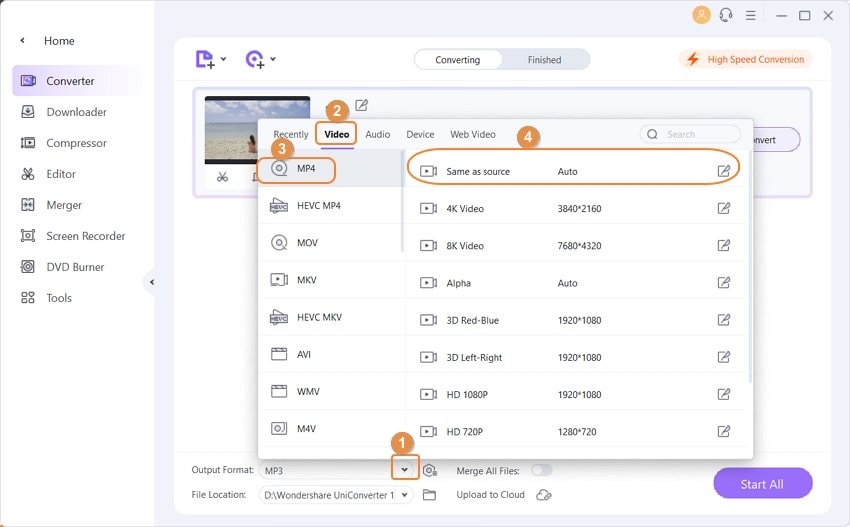This screenshot has width=850, height=527.
Task: Choose the AVI format
Action: point(331,355)
